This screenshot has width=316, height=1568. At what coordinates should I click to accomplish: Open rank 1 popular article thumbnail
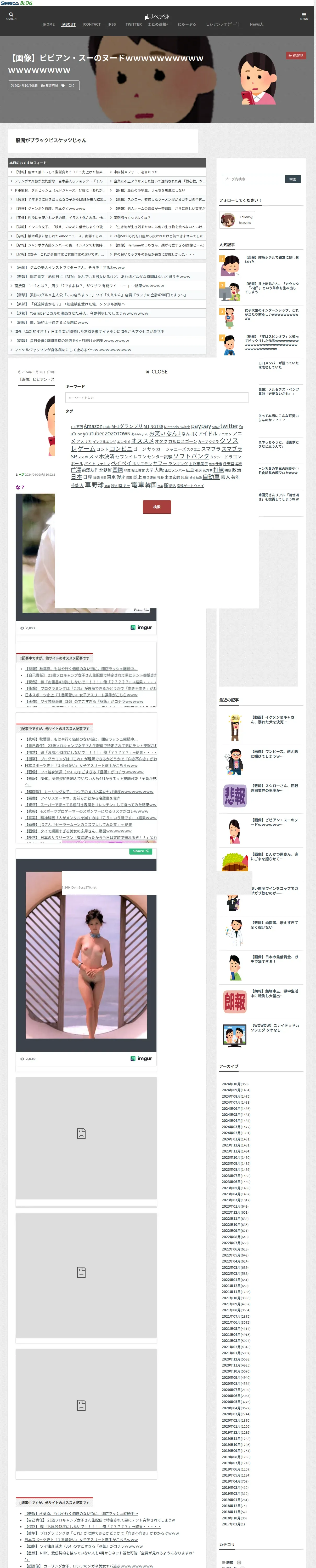click(x=229, y=266)
